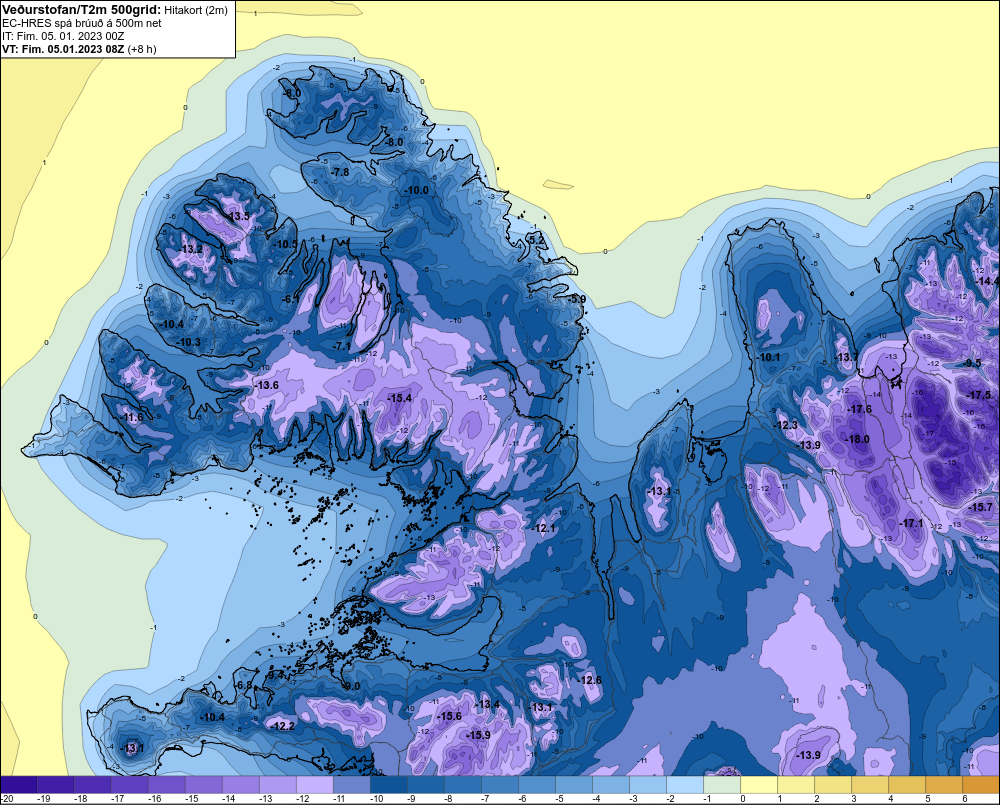Click the -15.9 temperature label
Image resolution: width=1000 pixels, height=805 pixels.
(x=478, y=735)
